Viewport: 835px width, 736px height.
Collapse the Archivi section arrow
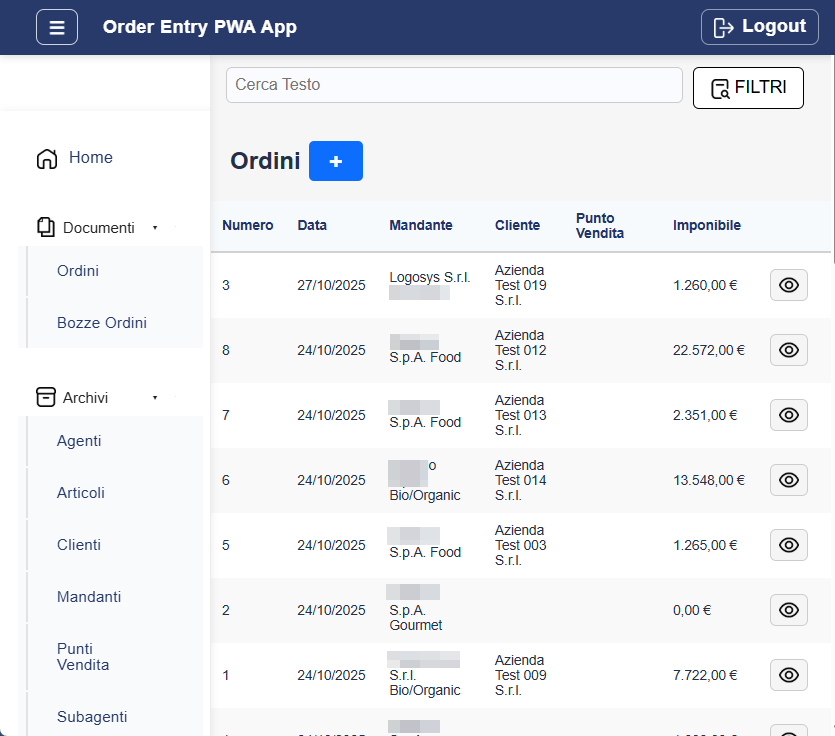(155, 397)
